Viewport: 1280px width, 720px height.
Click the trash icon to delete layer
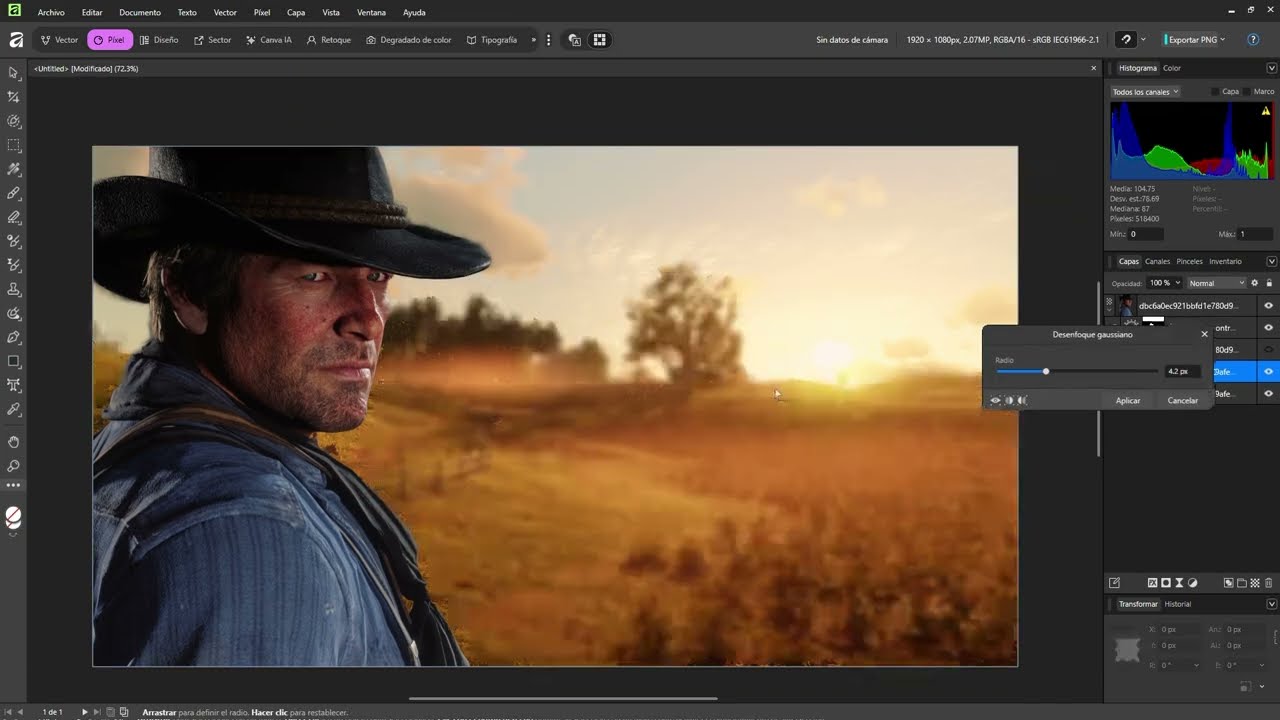[1269, 583]
